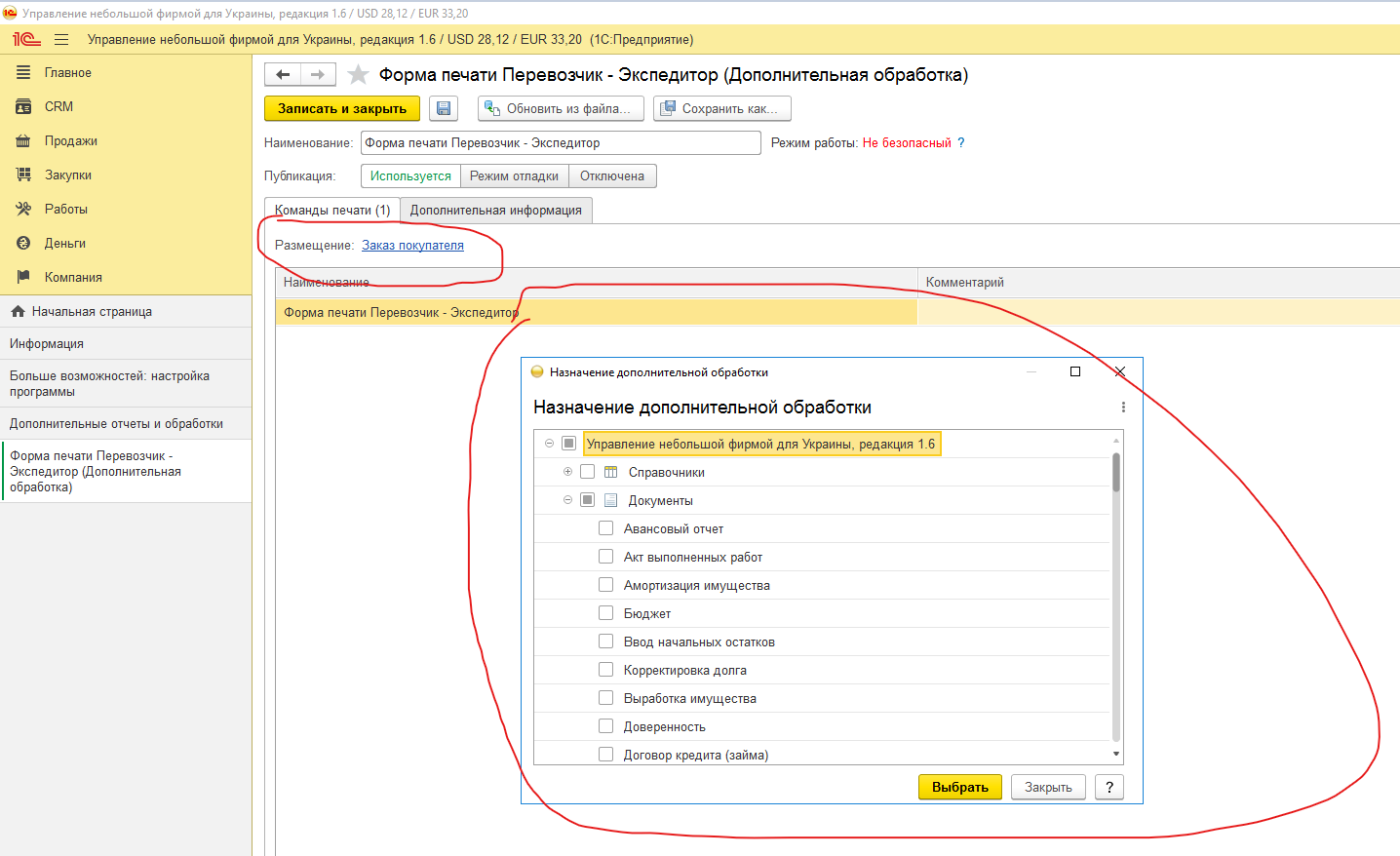This screenshot has height=856, width=1400.
Task: Collapse the Управление небольшой фирмой root node
Action: 549,444
